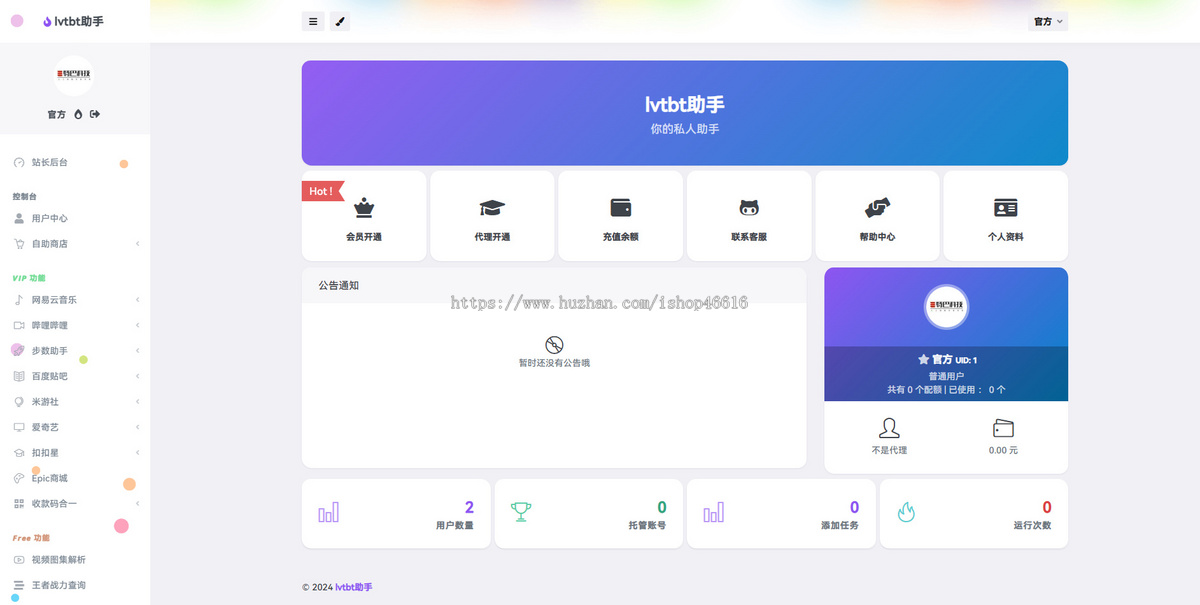This screenshot has height=605, width=1200.
Task: Open 用户中心 via its person icon
Action: point(19,218)
